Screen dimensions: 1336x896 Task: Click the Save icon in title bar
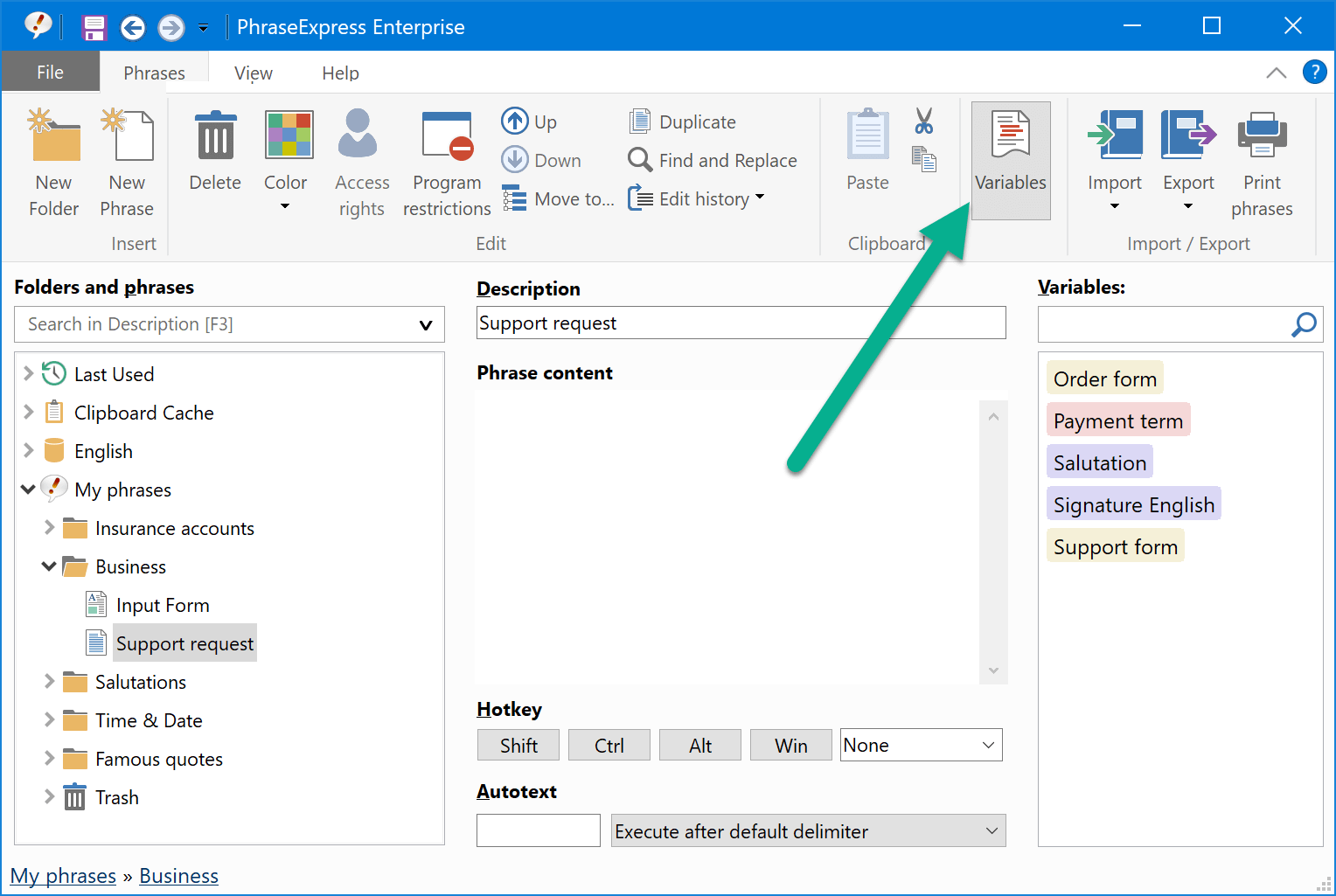[x=94, y=27]
